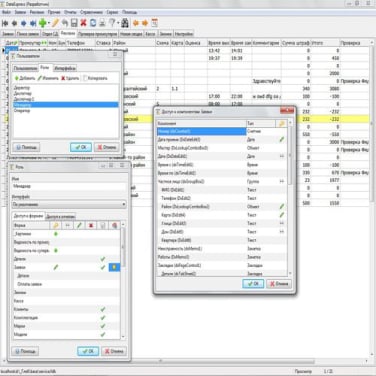Toggle the green checkmark in the Марки row
Screen dimensions: 376x376
coord(103,326)
